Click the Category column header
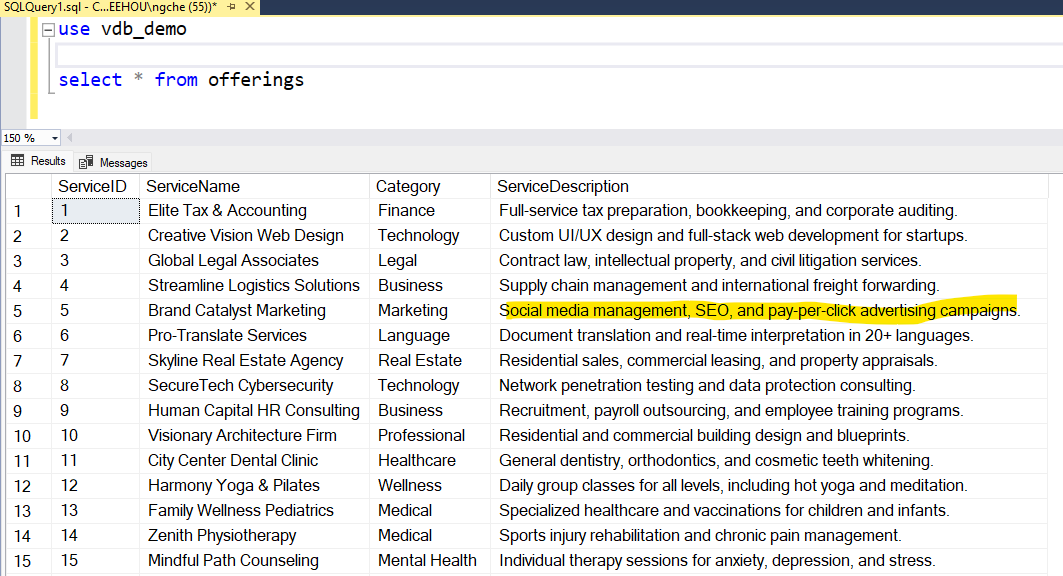Image resolution: width=1063 pixels, height=576 pixels. pos(408,186)
